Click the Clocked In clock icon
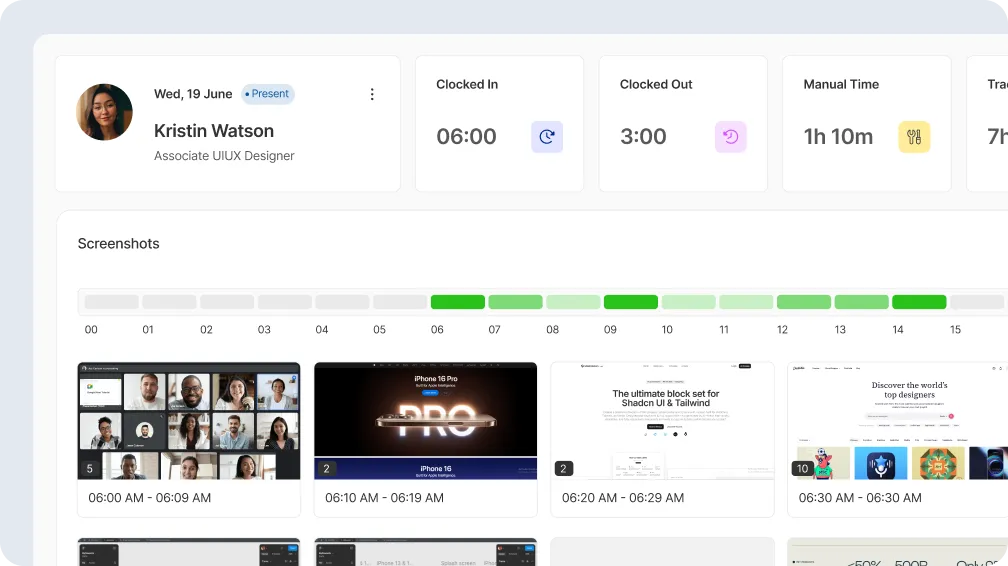The image size is (1008, 566). click(x=547, y=137)
